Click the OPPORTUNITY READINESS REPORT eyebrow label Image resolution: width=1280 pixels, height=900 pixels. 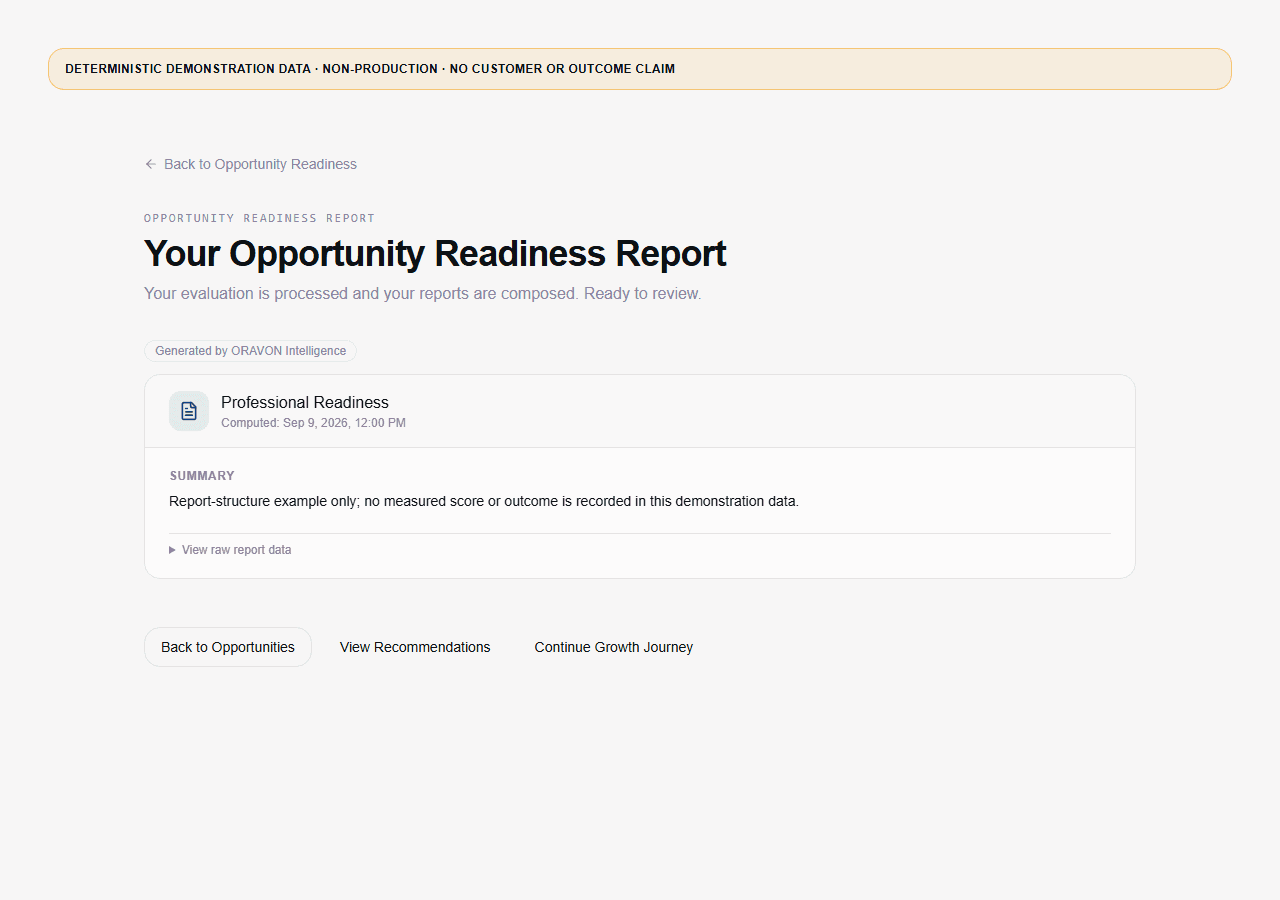[x=259, y=218]
